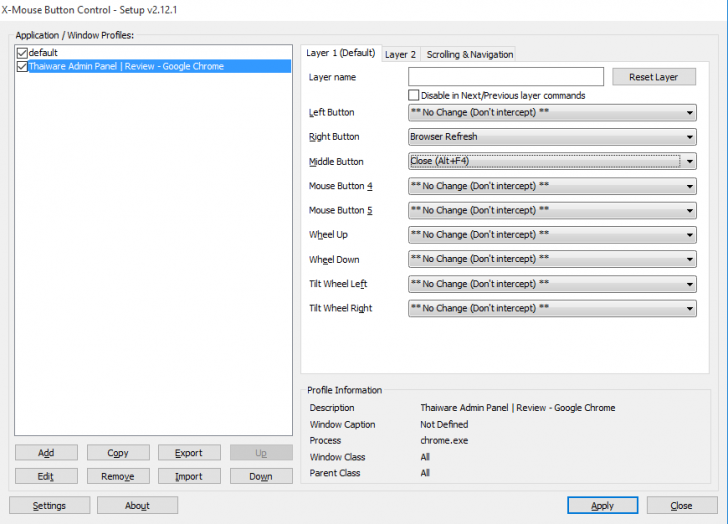Add a new application profile
Screen dimensions: 728x524
tap(46, 453)
